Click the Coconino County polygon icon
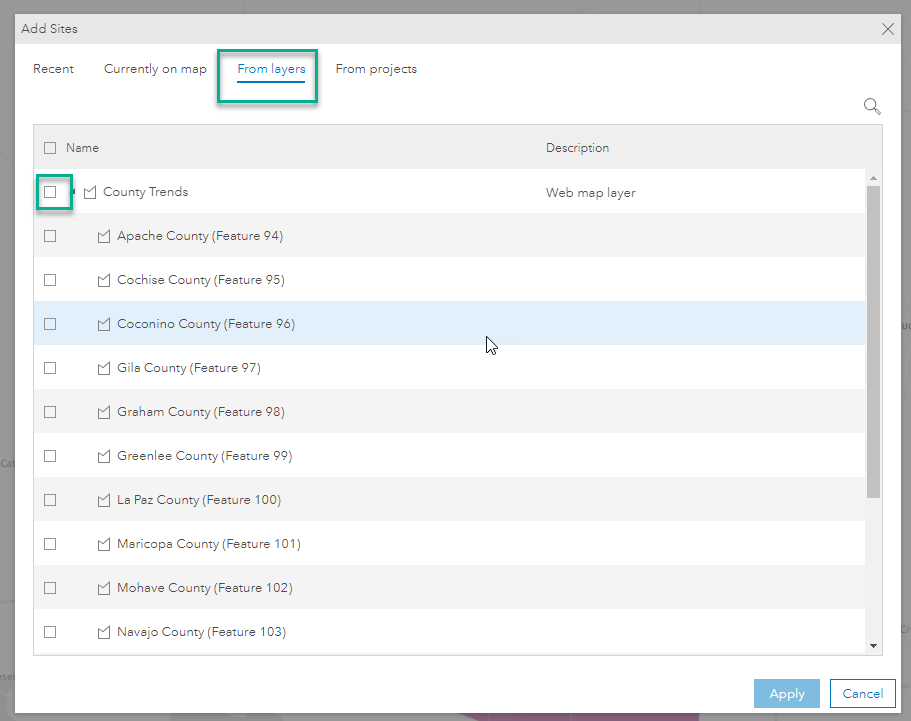This screenshot has width=911, height=721. pos(104,324)
